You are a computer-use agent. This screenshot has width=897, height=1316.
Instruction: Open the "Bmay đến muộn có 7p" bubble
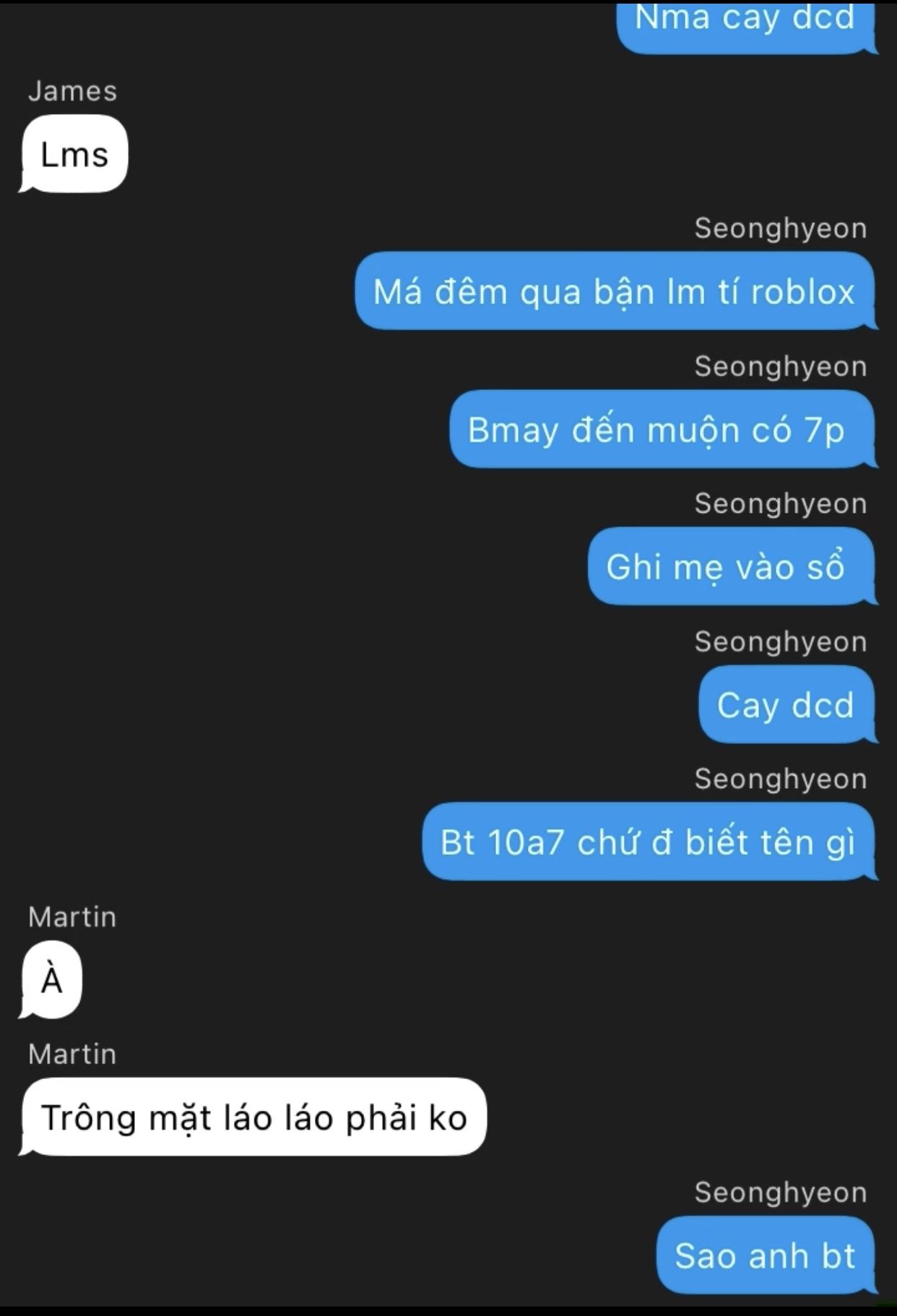pyautogui.click(x=662, y=429)
